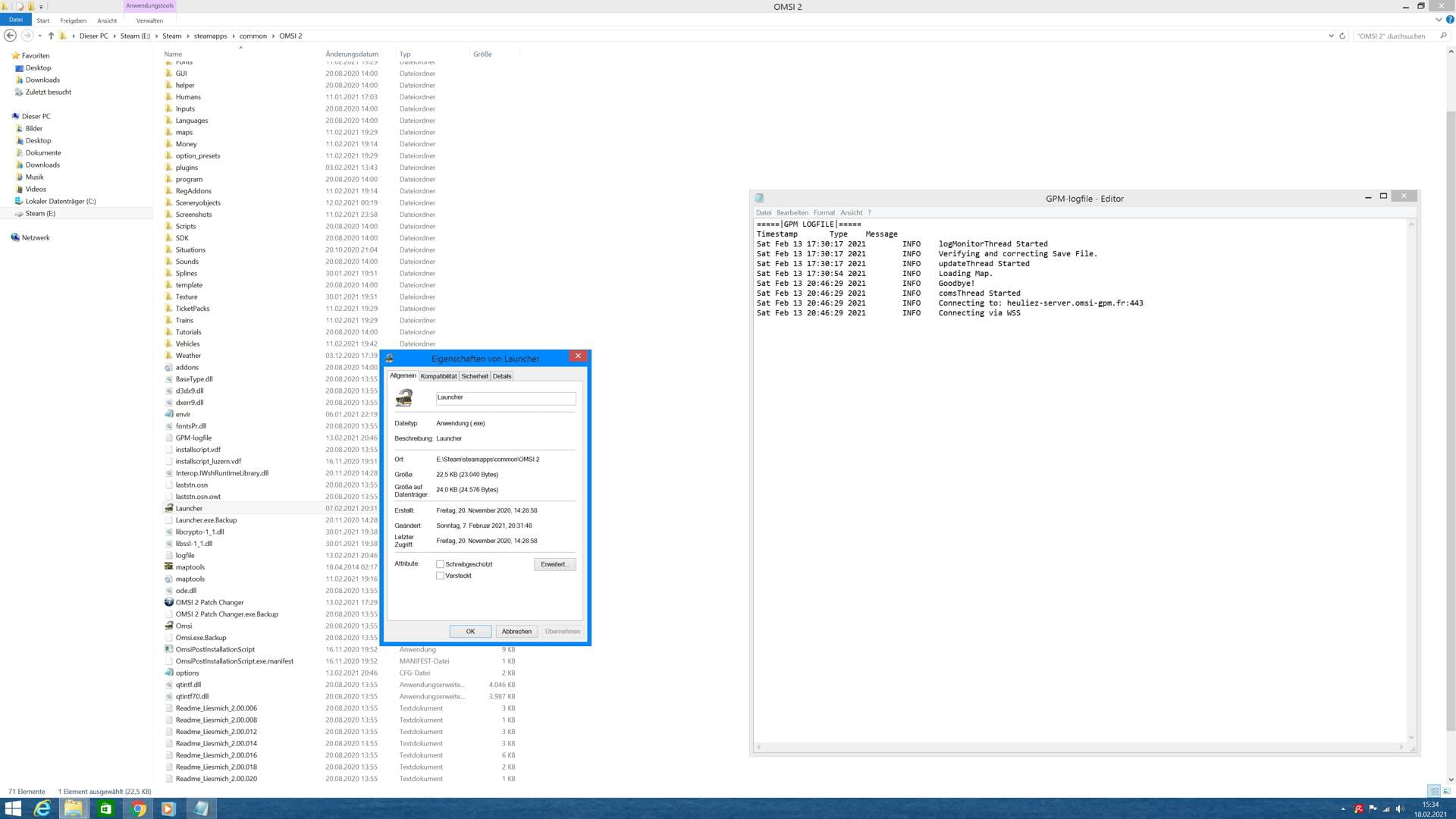Click the back navigation arrow in Explorer
Viewport: 1456px width, 819px height.
point(10,36)
